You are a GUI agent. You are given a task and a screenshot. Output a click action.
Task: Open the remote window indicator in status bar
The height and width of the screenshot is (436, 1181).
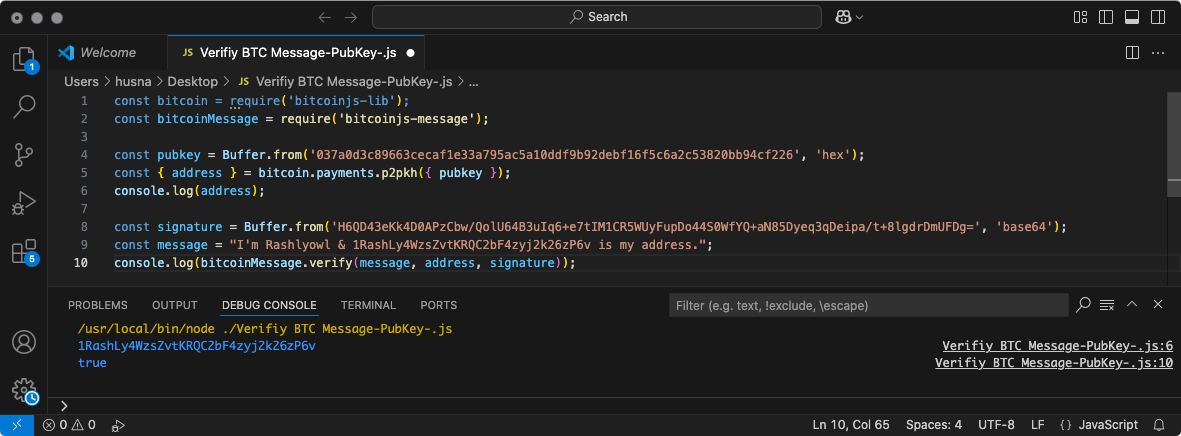pos(17,425)
